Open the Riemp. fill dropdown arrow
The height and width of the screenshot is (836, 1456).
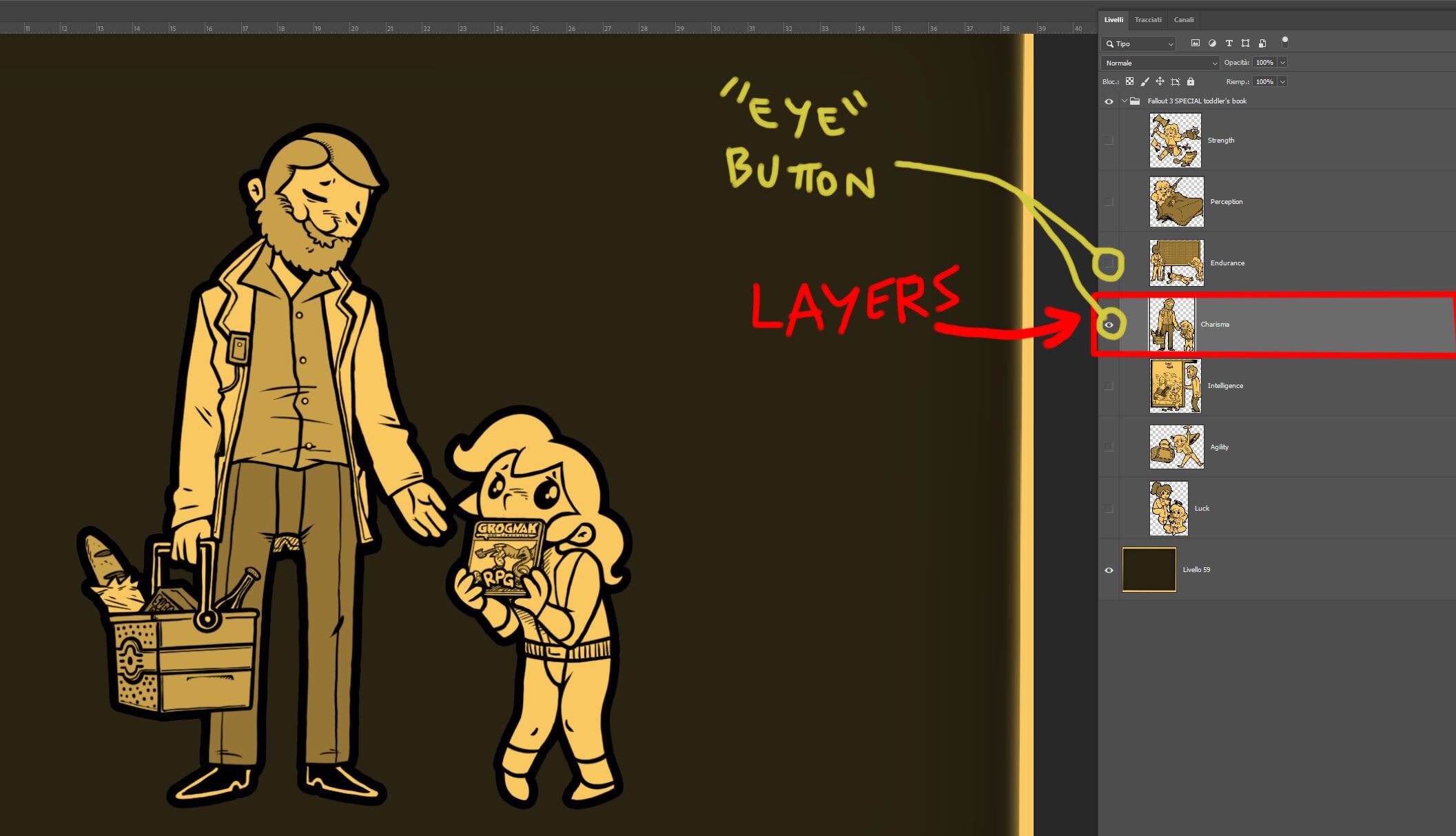coord(1282,81)
